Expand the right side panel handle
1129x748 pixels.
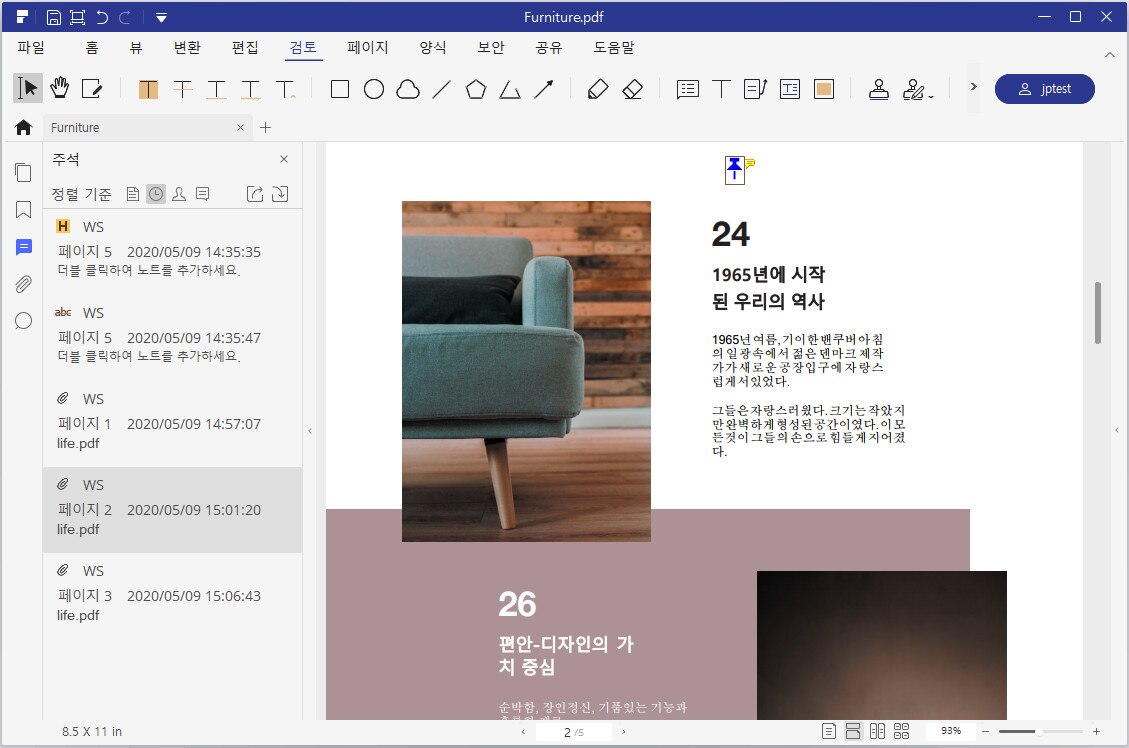pos(1117,431)
